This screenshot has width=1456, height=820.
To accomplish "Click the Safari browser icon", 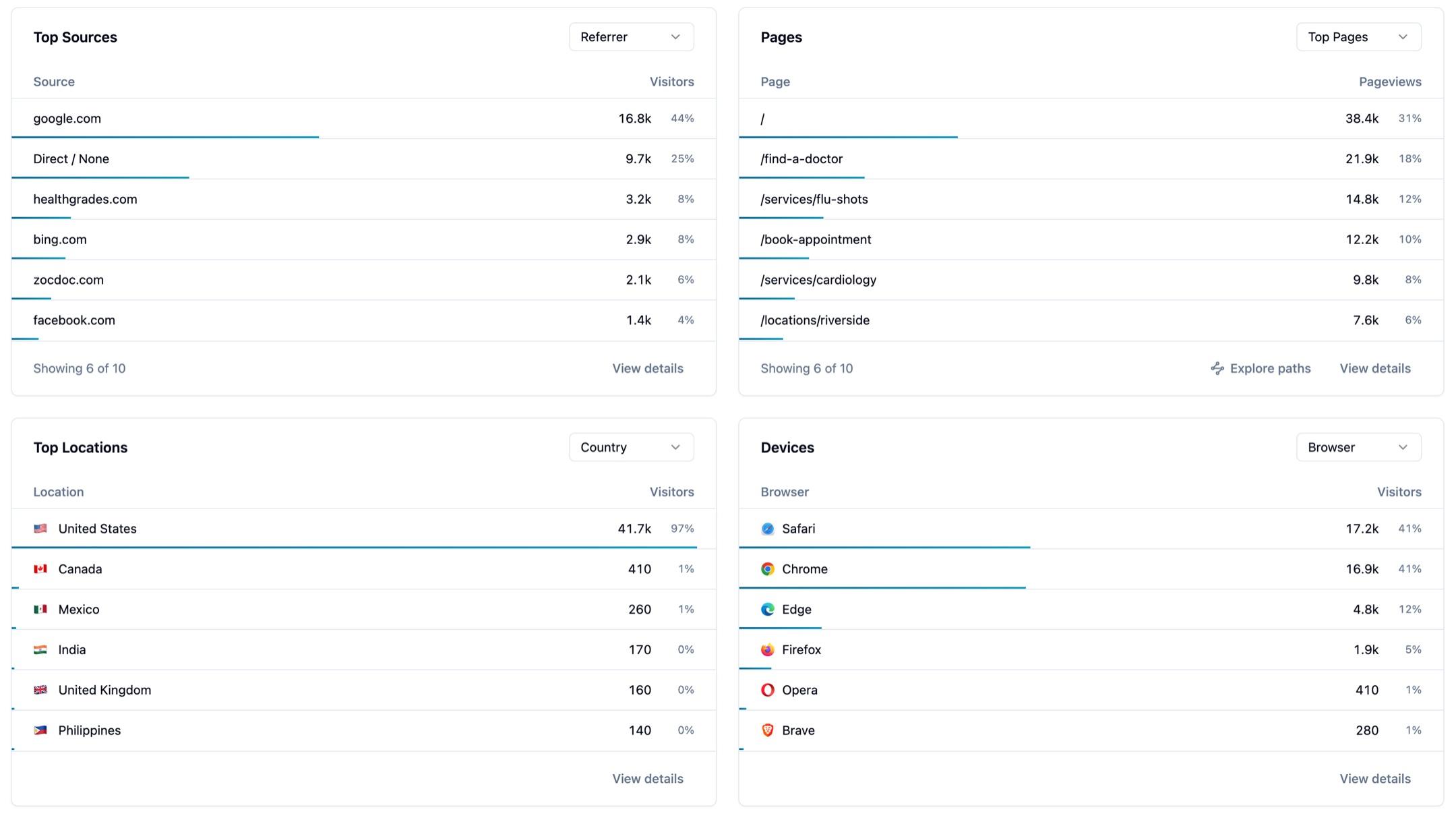I will pyautogui.click(x=767, y=529).
